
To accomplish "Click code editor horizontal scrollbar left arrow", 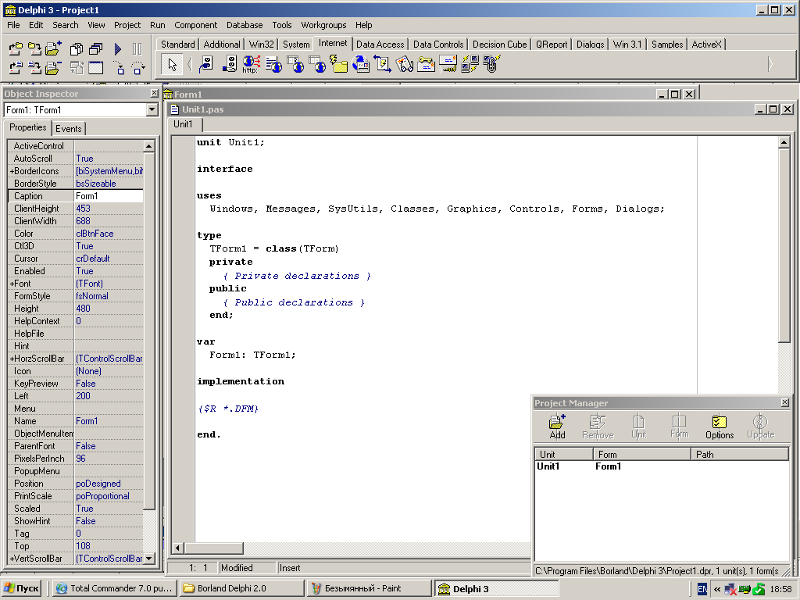I will 178,548.
